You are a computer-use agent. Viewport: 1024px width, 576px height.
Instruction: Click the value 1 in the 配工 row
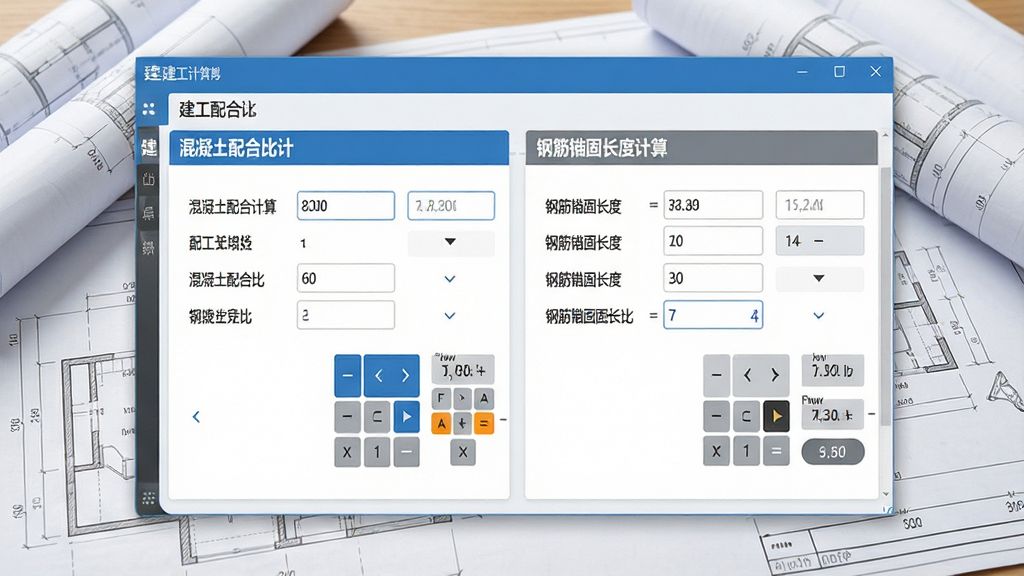click(303, 244)
